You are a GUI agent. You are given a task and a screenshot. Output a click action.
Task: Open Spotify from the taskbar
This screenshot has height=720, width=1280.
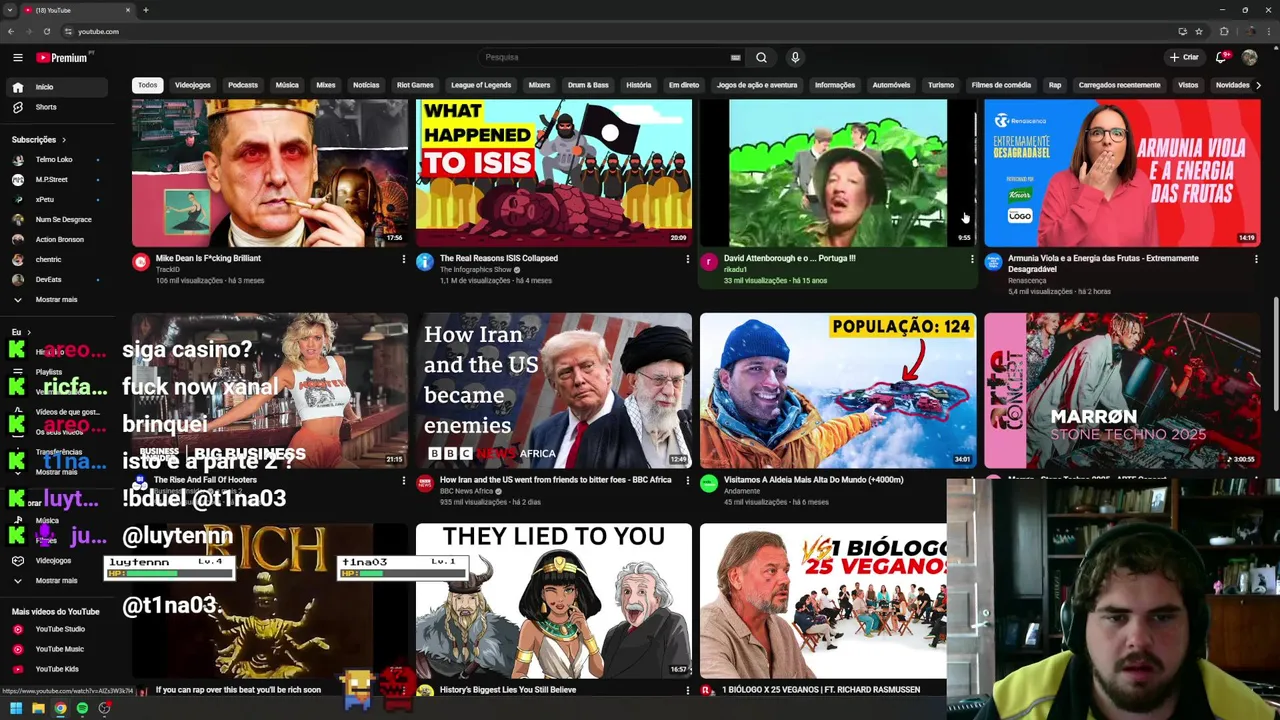pyautogui.click(x=82, y=709)
